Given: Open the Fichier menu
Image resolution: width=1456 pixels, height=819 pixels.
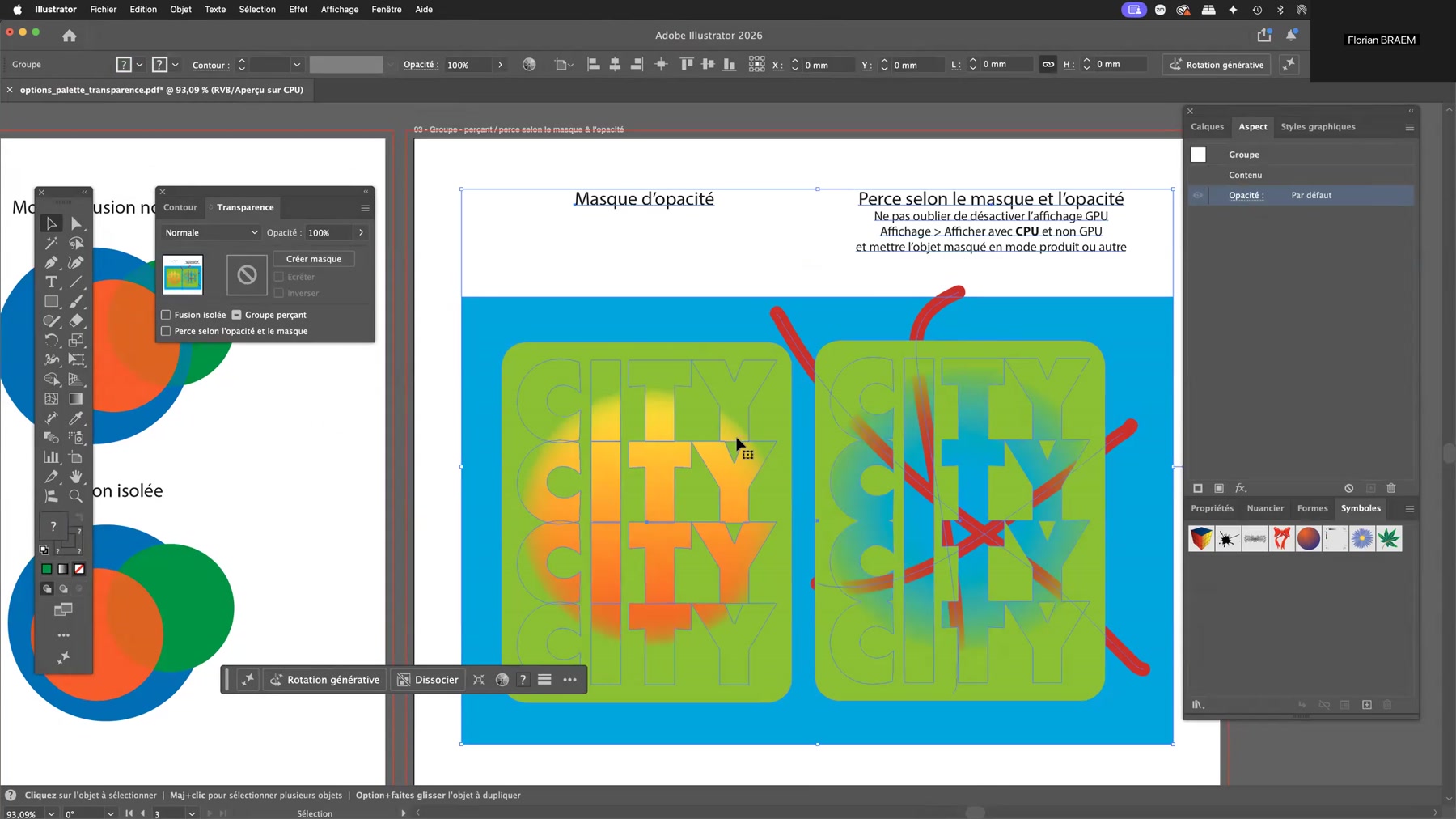Looking at the screenshot, I should point(103,10).
